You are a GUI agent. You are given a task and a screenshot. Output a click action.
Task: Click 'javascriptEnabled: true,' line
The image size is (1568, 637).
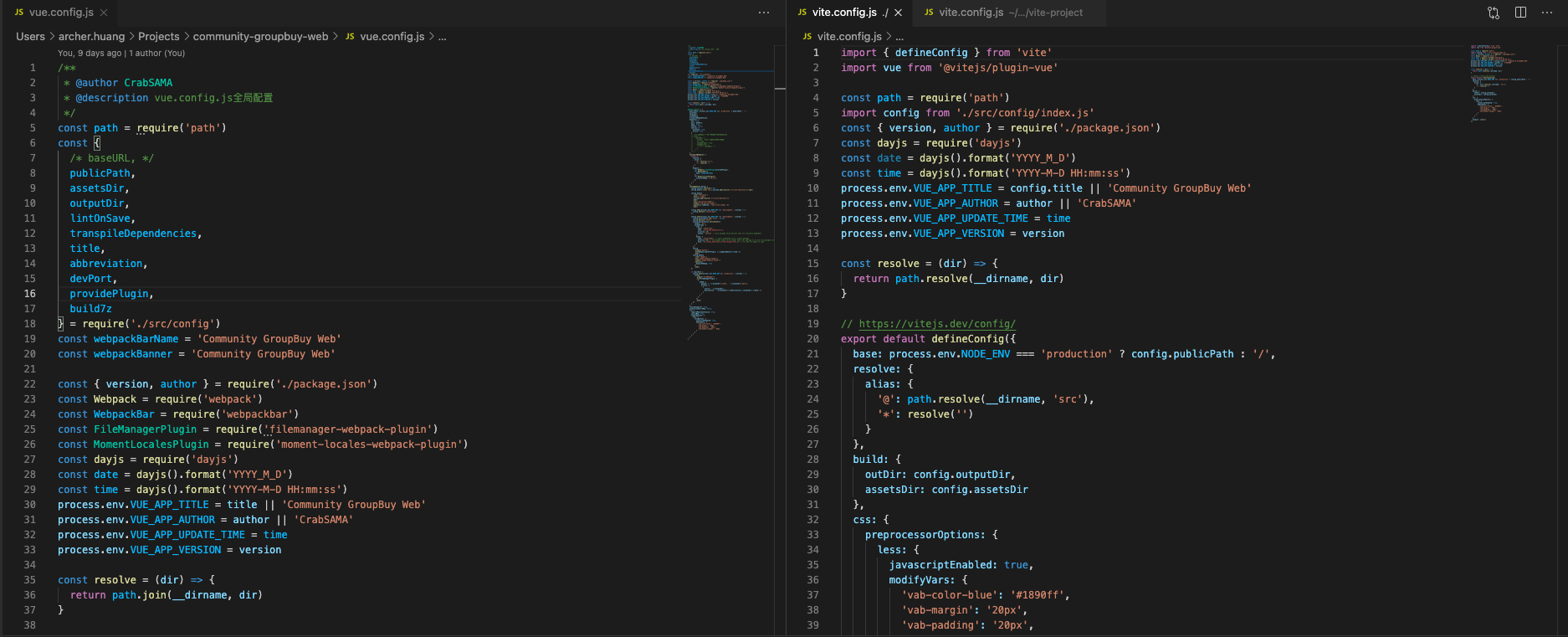pos(961,565)
